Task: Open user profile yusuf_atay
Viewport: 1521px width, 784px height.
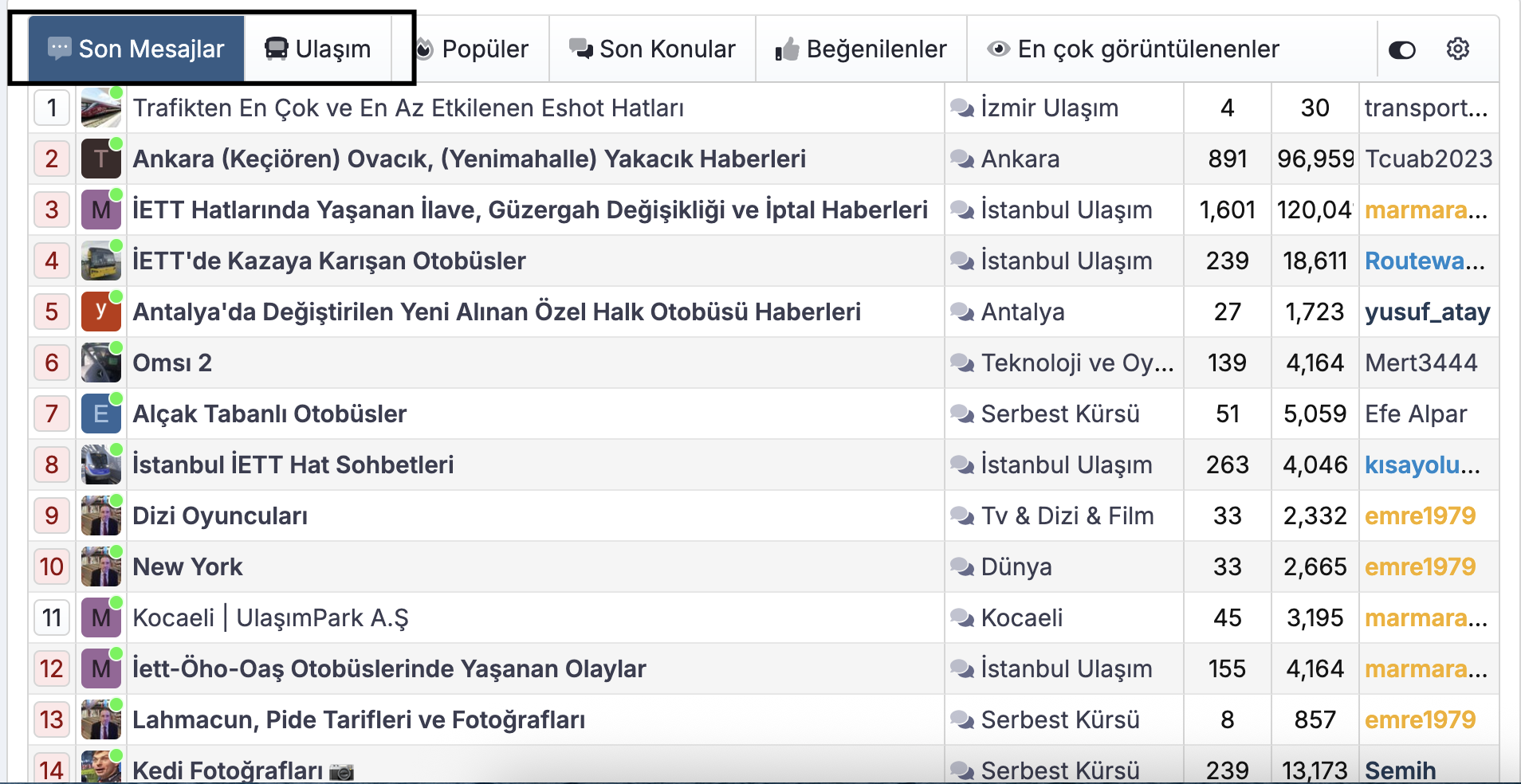Action: tap(1427, 312)
